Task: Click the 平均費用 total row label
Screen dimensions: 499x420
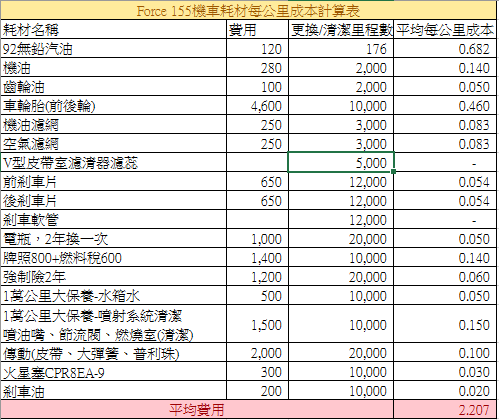Action: click(x=197, y=409)
